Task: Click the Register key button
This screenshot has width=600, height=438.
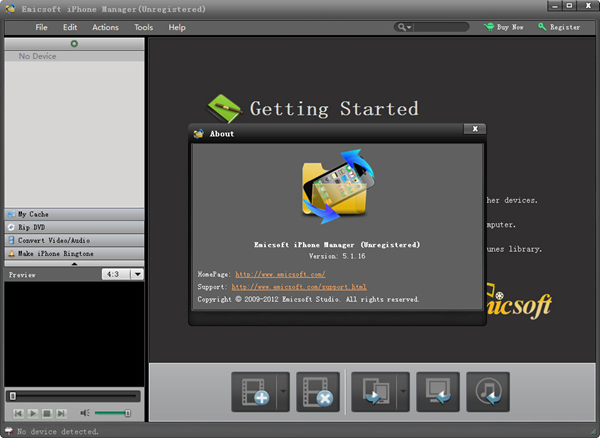Action: click(559, 27)
